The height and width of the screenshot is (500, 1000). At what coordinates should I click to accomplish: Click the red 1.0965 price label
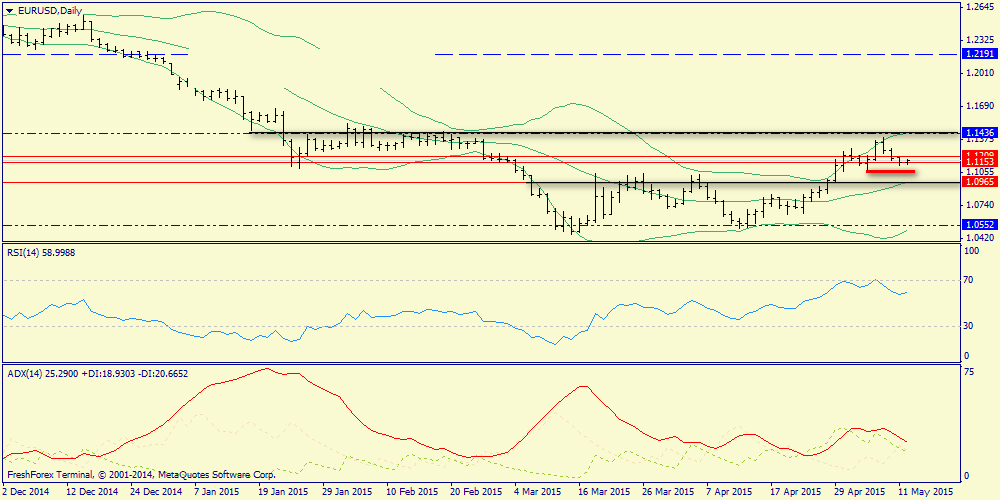pyautogui.click(x=977, y=182)
